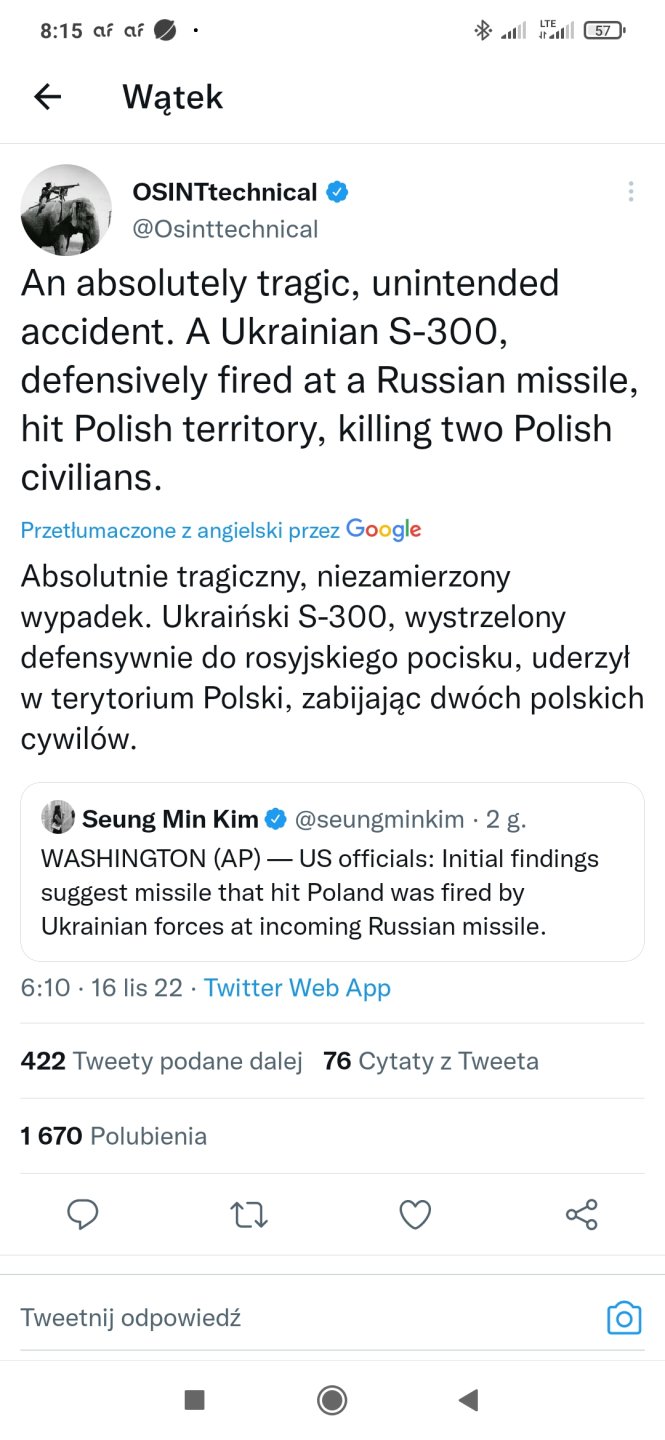Like the tweet with heart icon
This screenshot has width=665, height=1440.
415,1214
